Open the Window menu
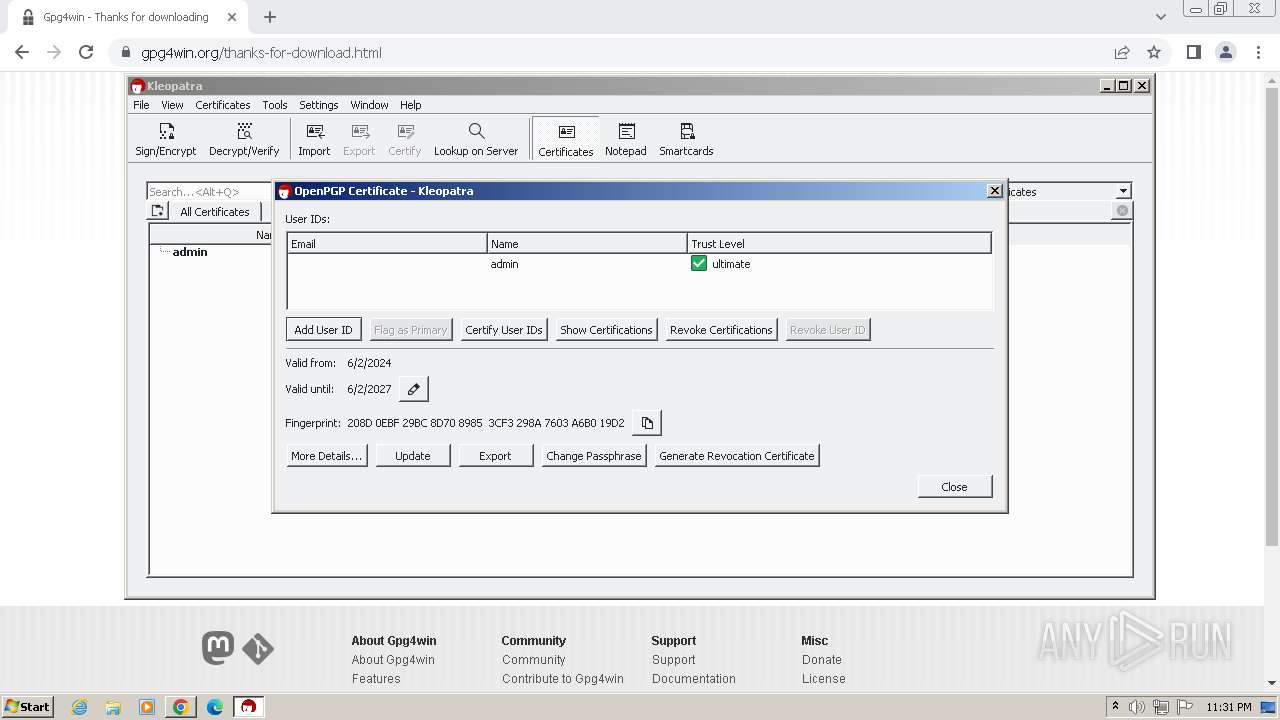The height and width of the screenshot is (720, 1280). [369, 105]
